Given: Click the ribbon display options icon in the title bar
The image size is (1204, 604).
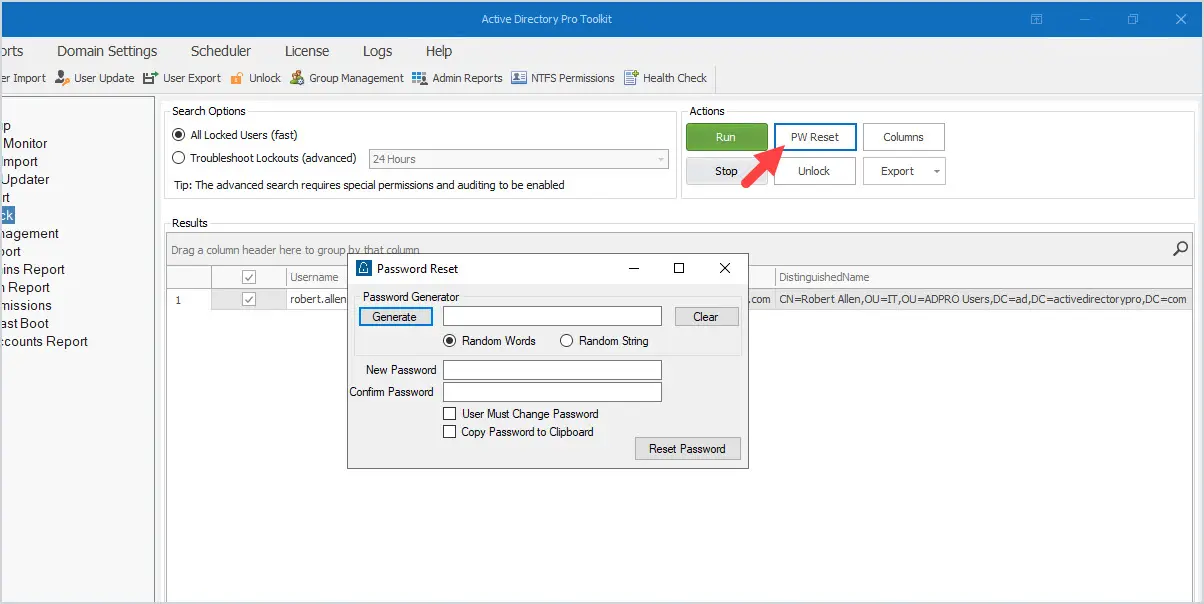Looking at the screenshot, I should pos(1037,19).
